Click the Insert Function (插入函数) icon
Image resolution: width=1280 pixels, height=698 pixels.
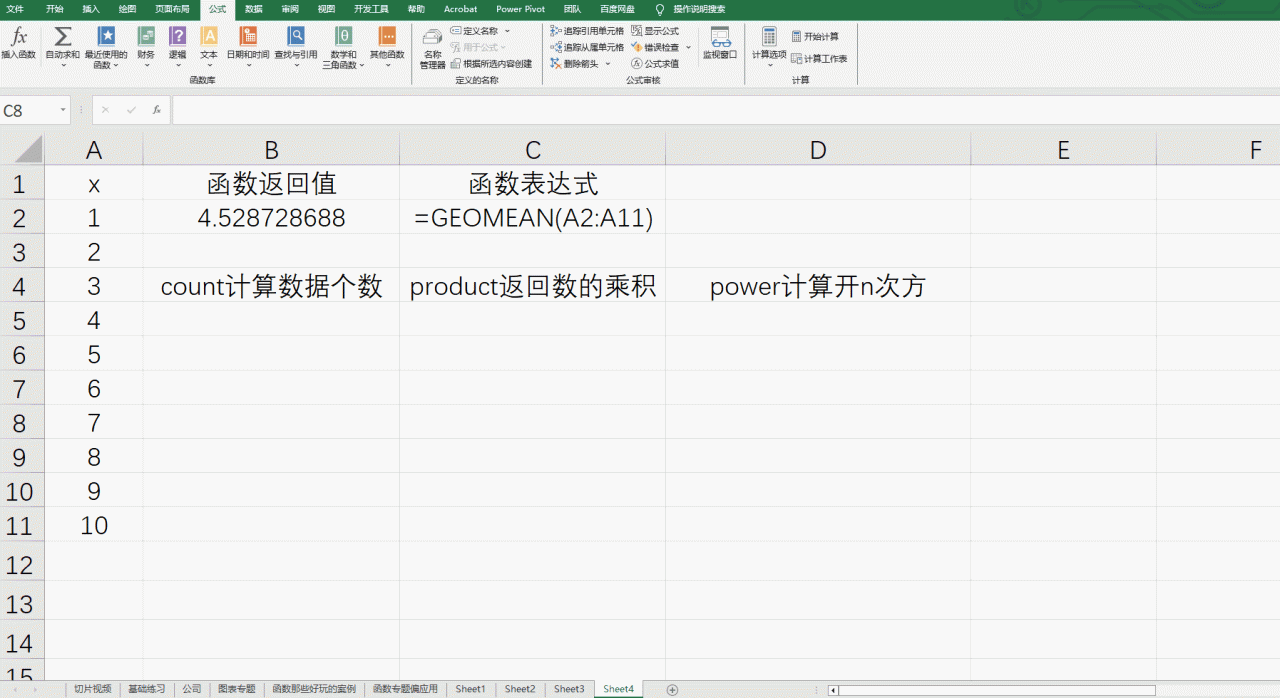18,43
